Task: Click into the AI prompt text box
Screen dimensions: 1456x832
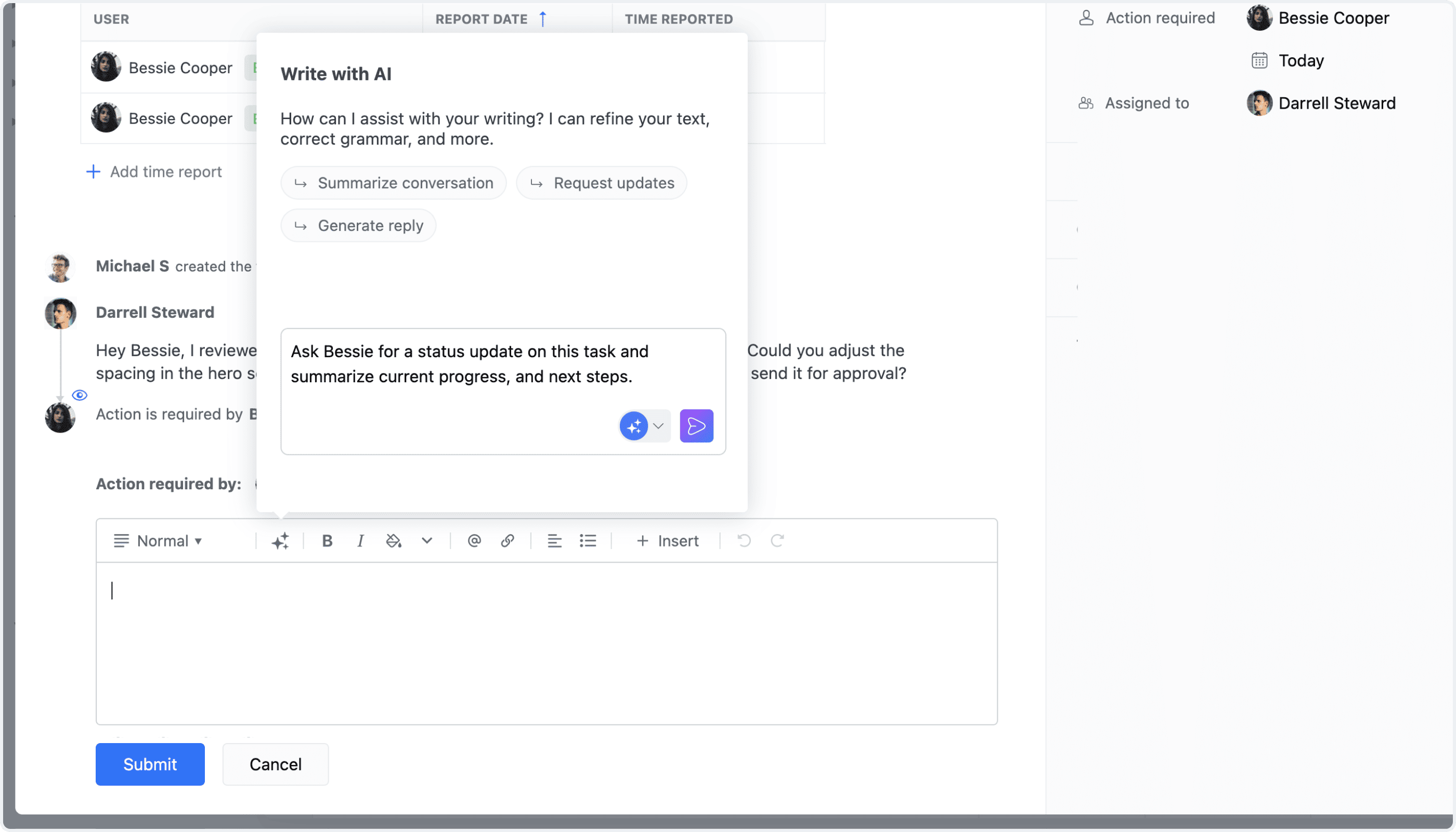Action: [x=503, y=392]
